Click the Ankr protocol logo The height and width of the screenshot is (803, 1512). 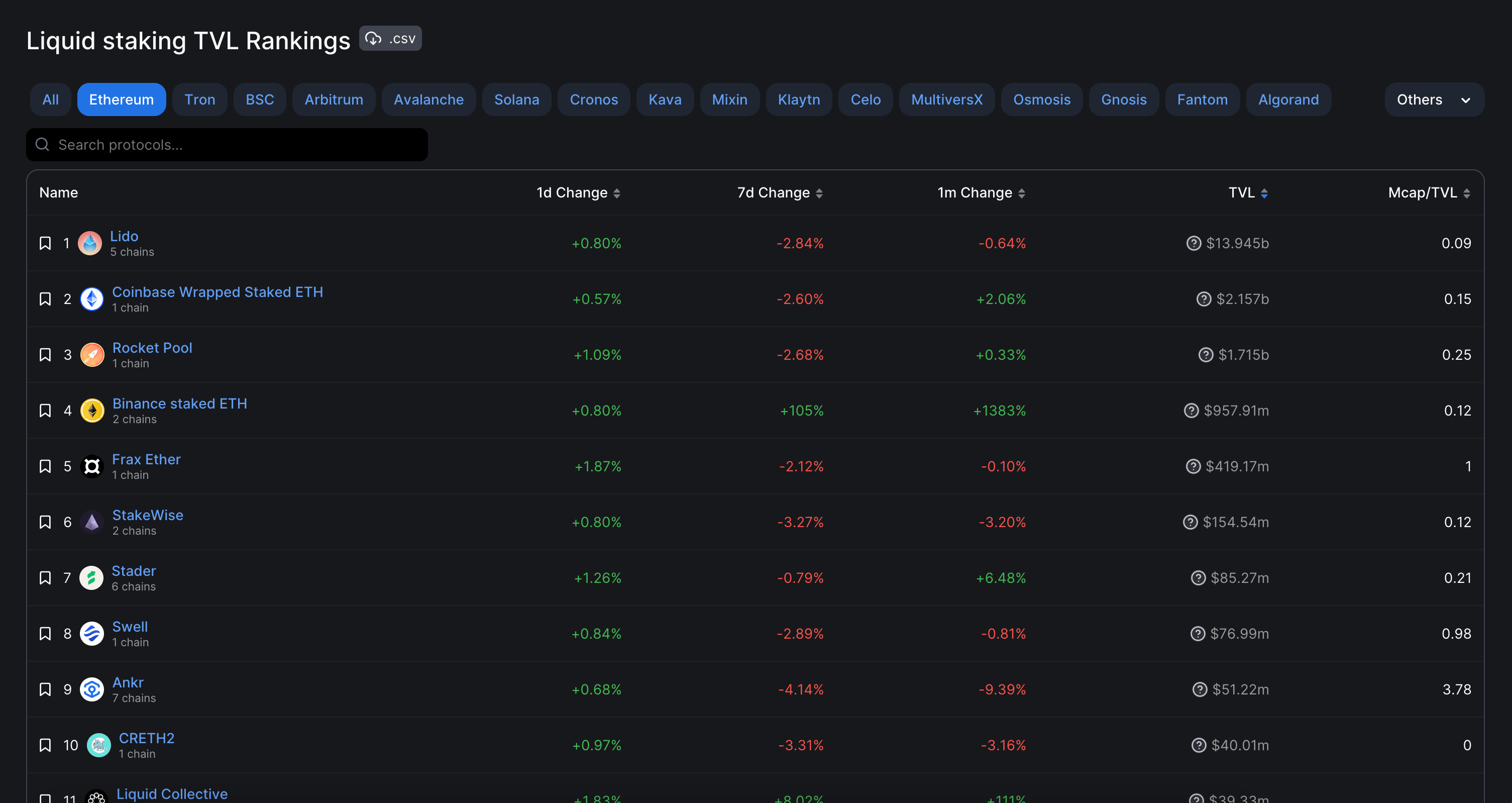pos(92,689)
